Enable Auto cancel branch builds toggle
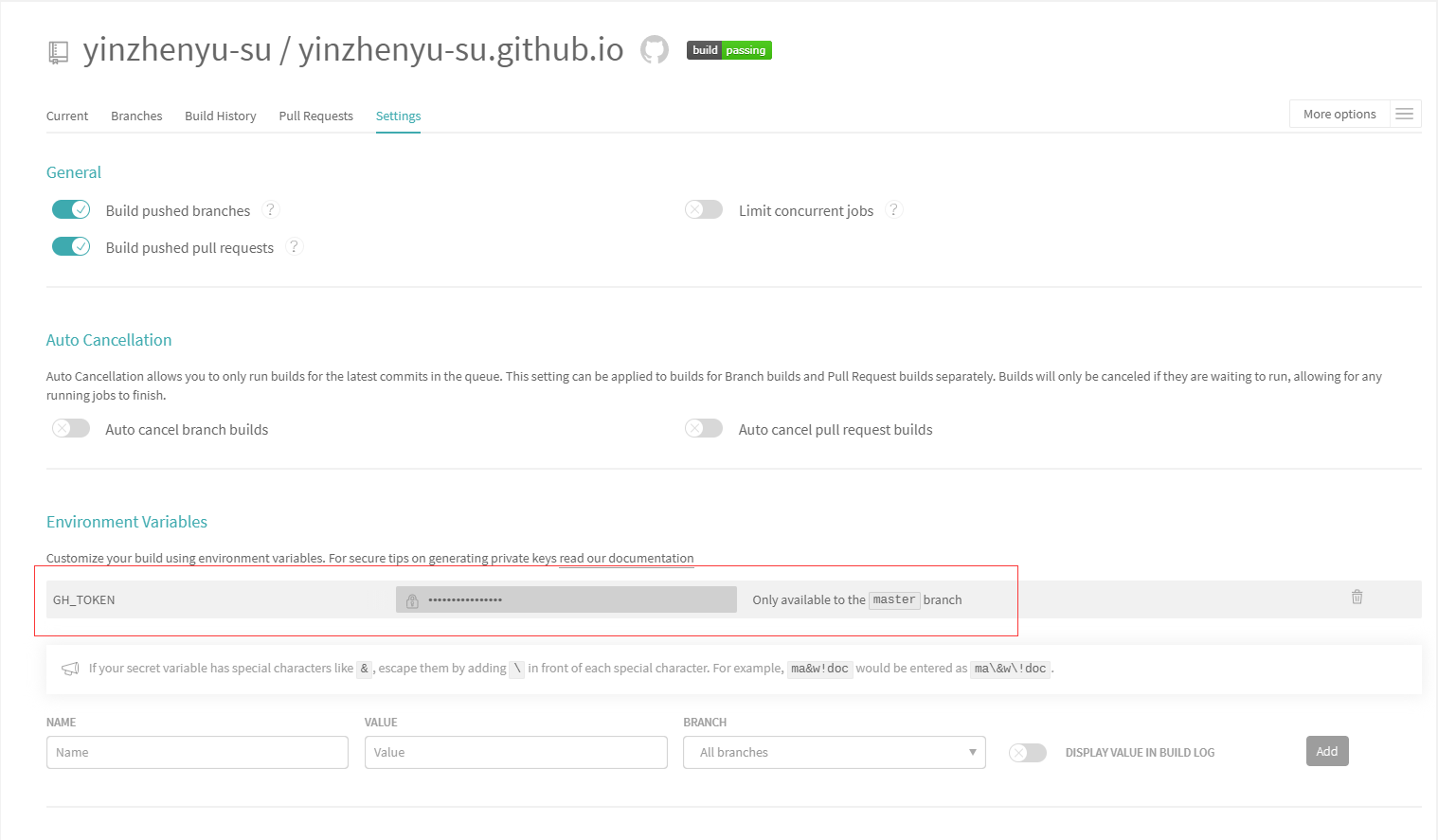 (x=71, y=428)
